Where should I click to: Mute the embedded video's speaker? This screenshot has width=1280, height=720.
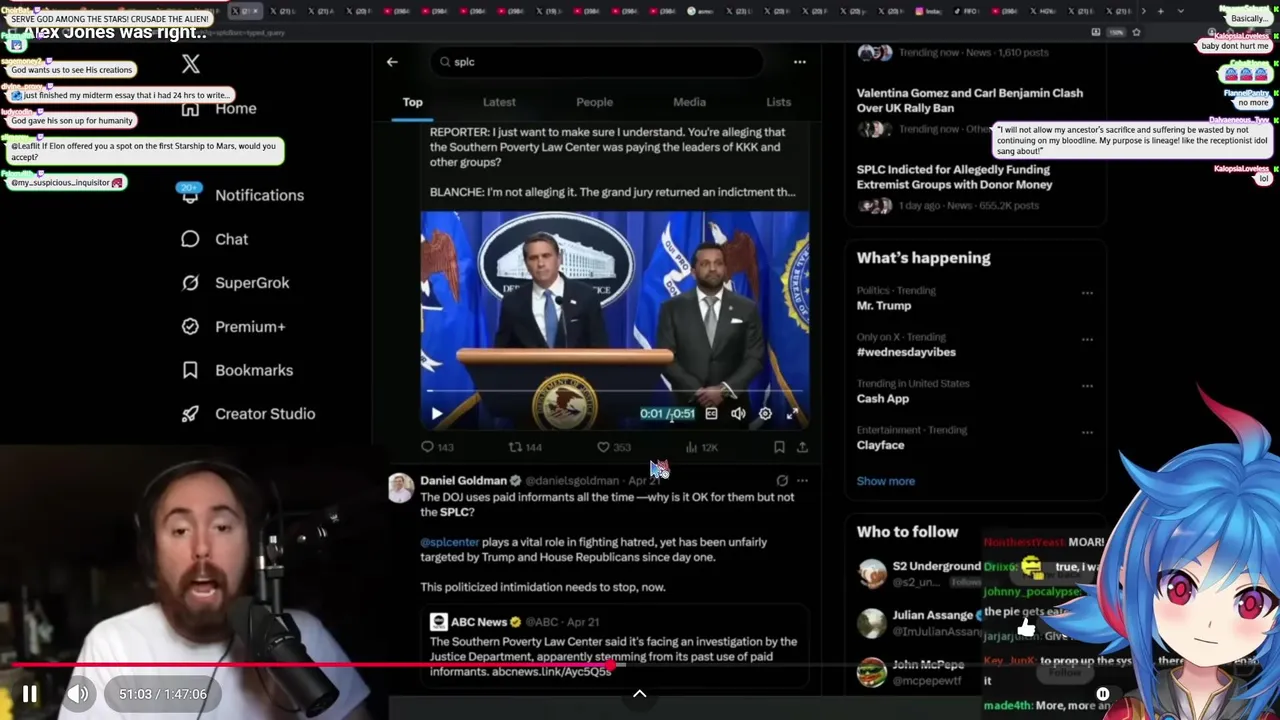(738, 413)
